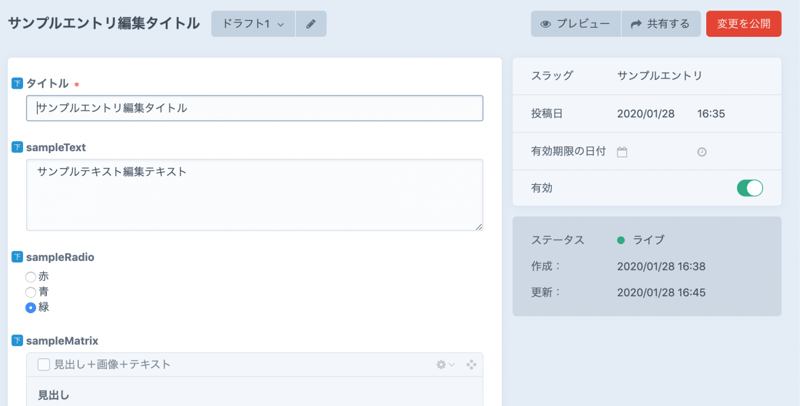
Task: Click the translation icon beside sampleMatrix label
Action: 17,342
